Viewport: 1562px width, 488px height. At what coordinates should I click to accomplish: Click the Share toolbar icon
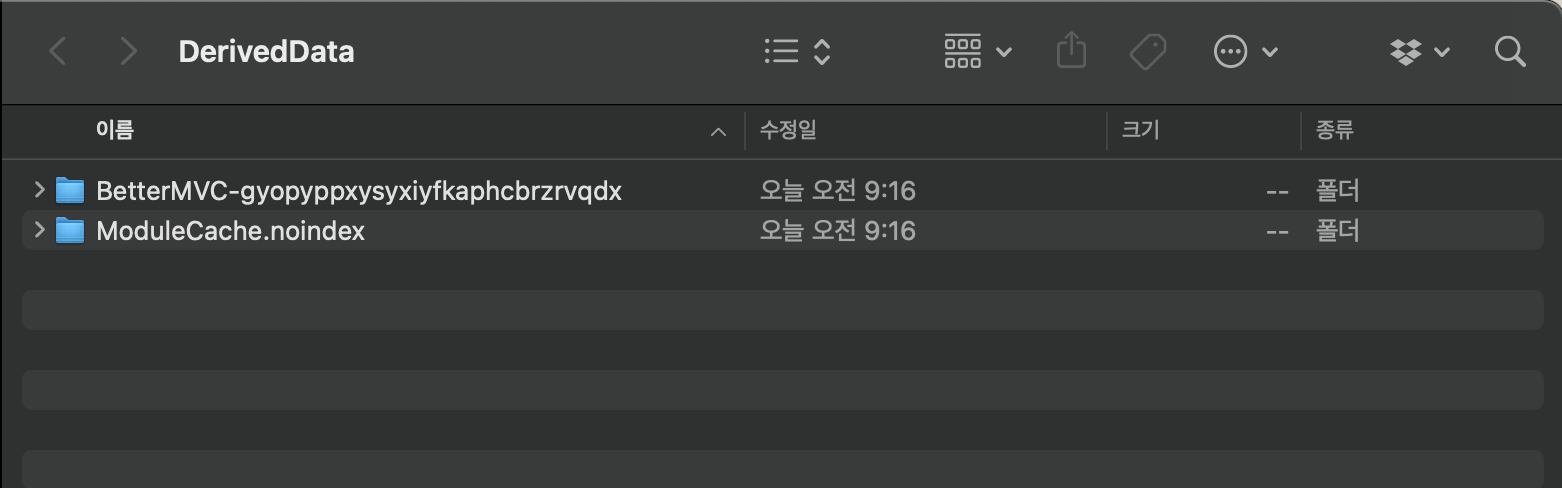coord(1071,52)
